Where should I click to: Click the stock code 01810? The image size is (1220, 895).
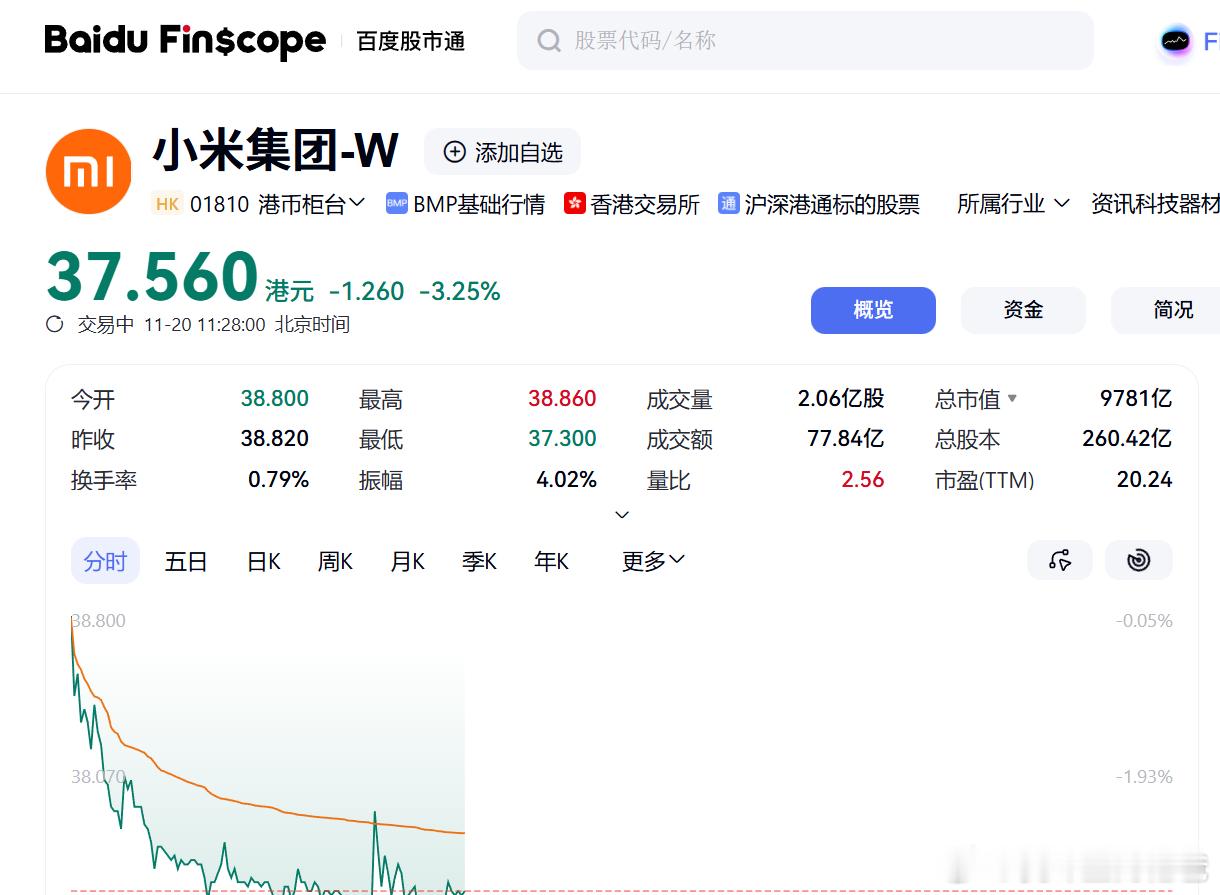click(219, 204)
